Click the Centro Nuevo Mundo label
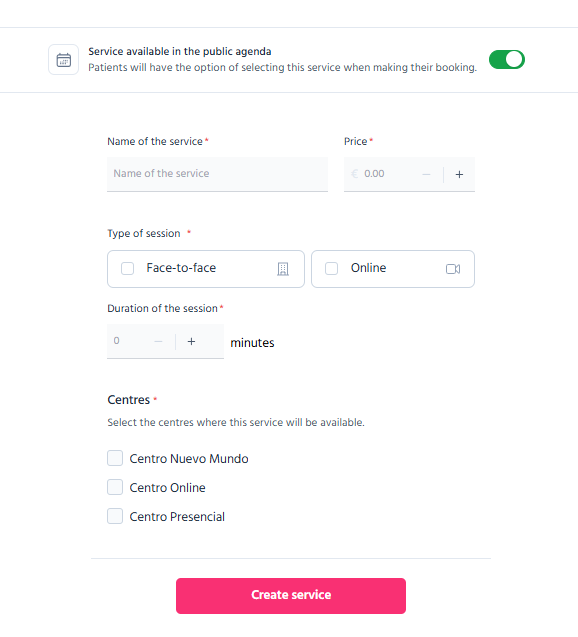Screen dimensions: 578x637 click(x=189, y=459)
